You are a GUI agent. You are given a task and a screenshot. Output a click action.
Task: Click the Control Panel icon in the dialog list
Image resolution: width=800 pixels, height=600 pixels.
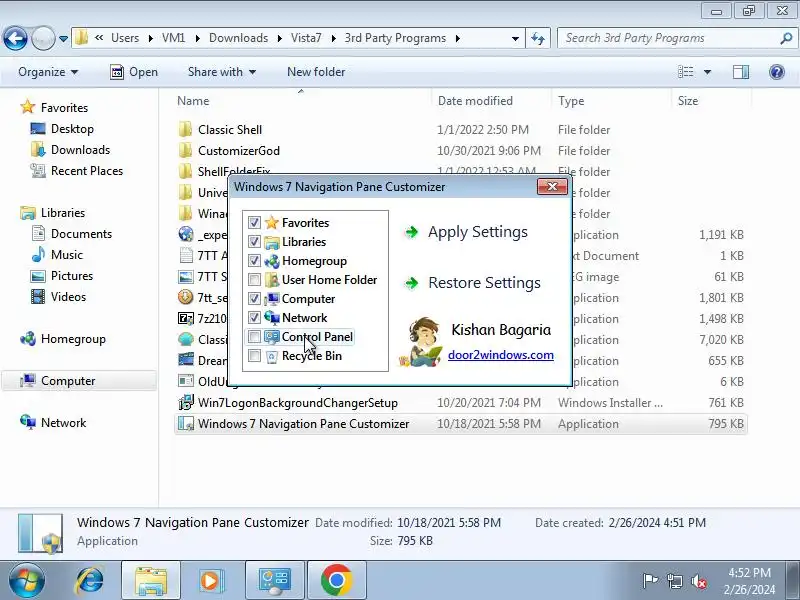[272, 337]
